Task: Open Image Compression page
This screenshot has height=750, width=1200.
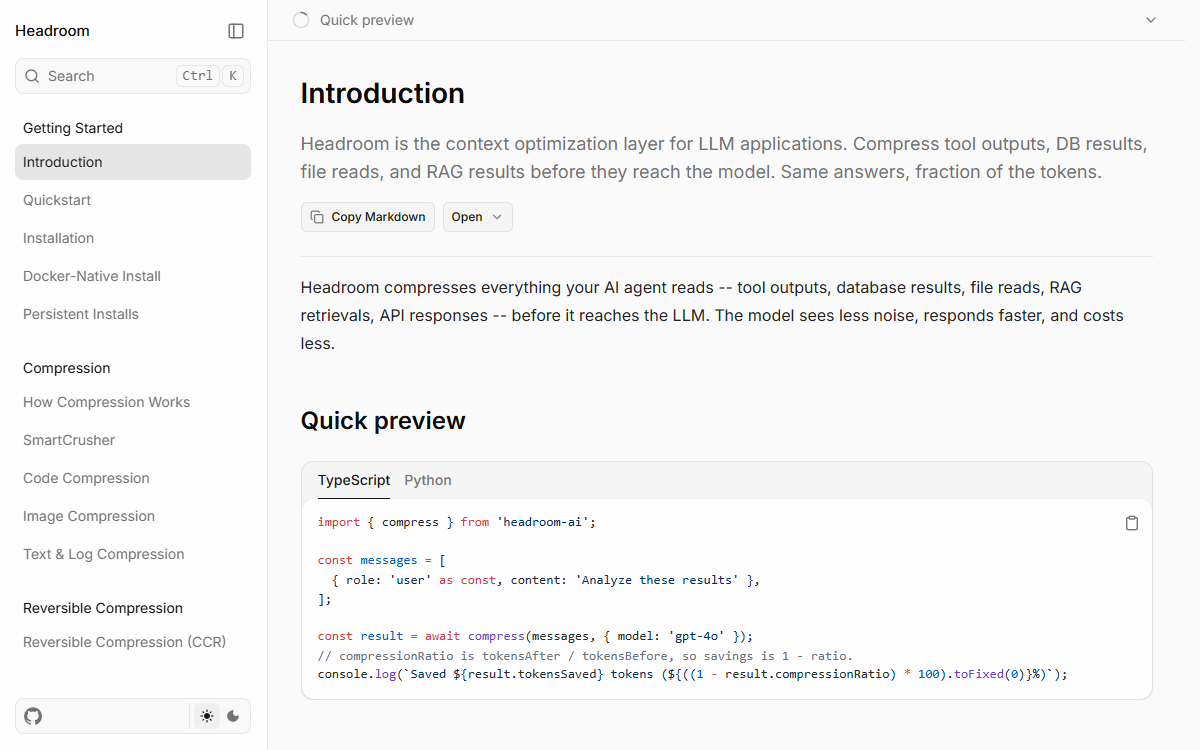Action: click(x=133, y=516)
